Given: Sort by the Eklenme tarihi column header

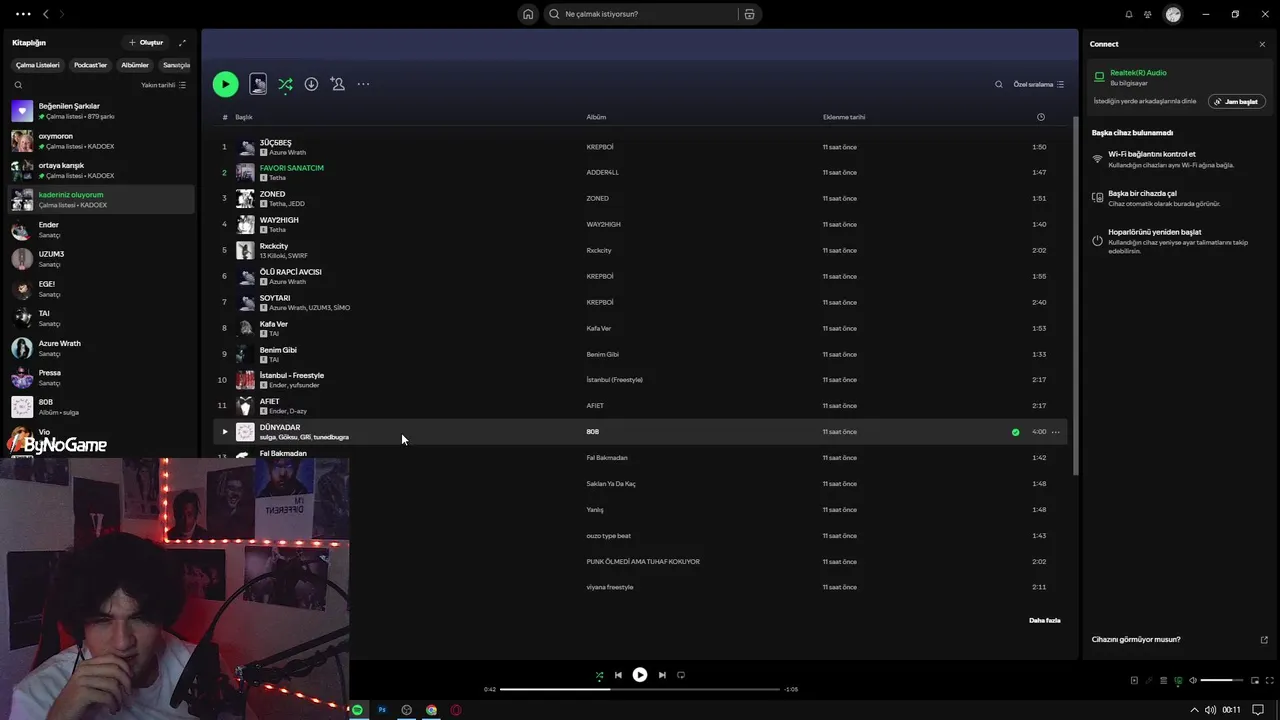Looking at the screenshot, I should click(844, 117).
